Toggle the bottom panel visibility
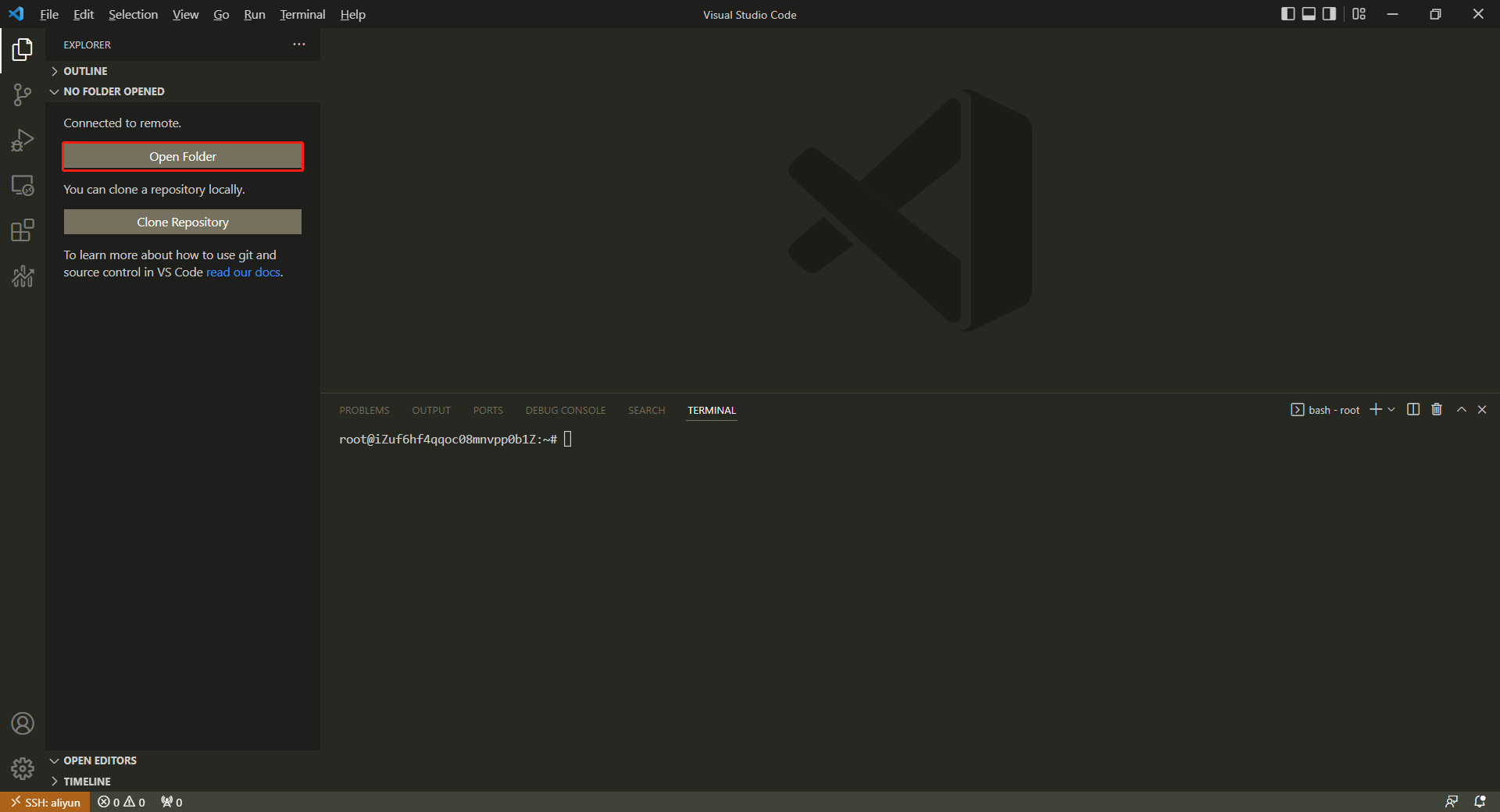Image resolution: width=1500 pixels, height=812 pixels. point(1309,14)
